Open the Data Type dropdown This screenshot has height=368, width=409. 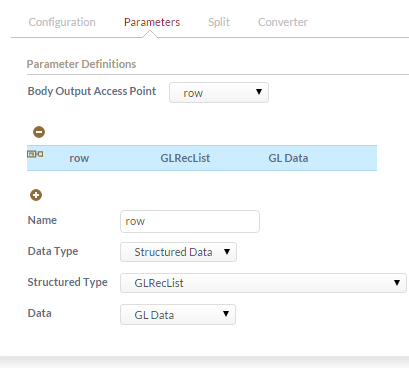pos(178,252)
